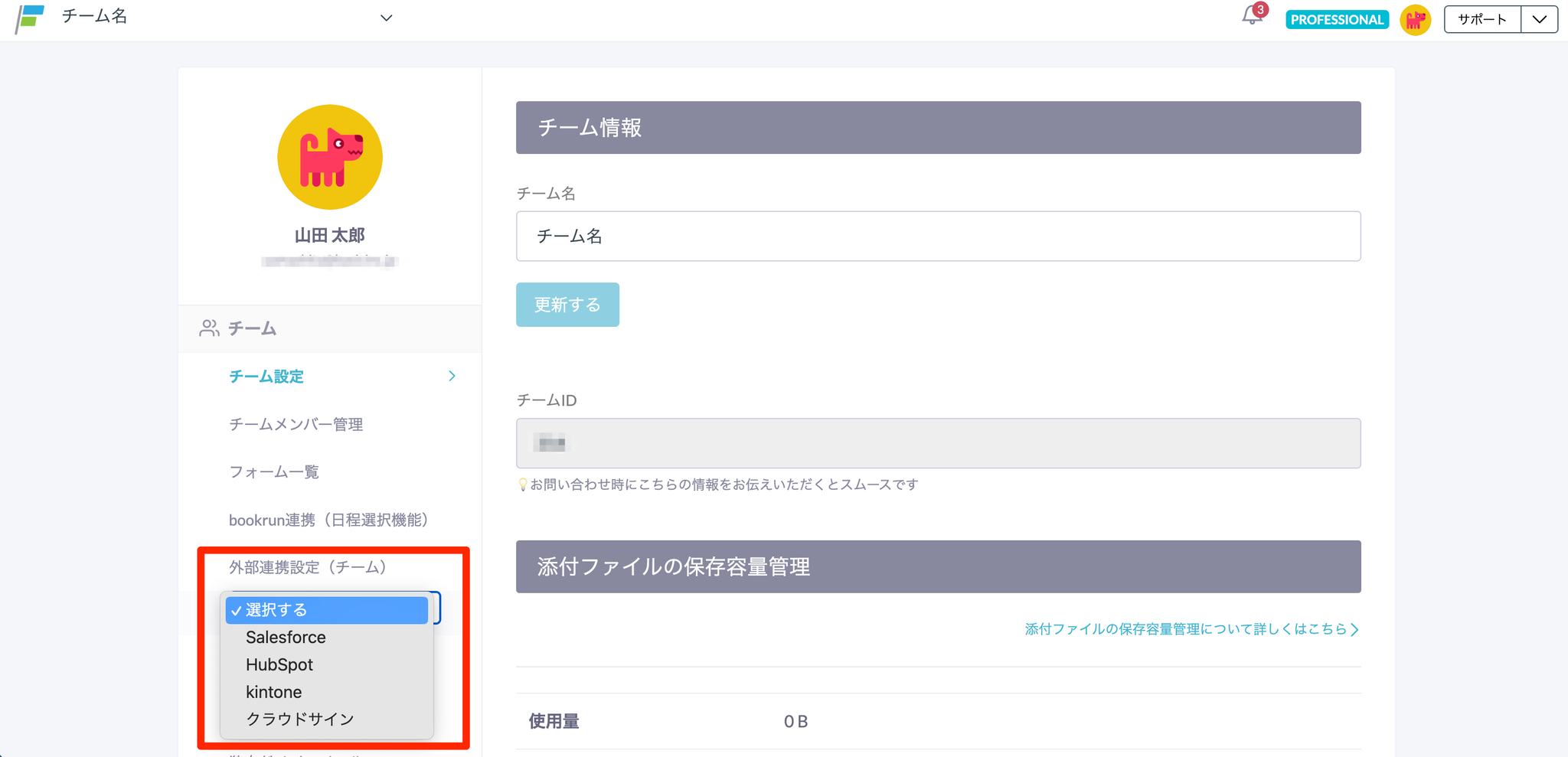Viewport: 1568px width, 757px height.
Task: Open bookrun連携（日程選択機能）
Action: [328, 520]
